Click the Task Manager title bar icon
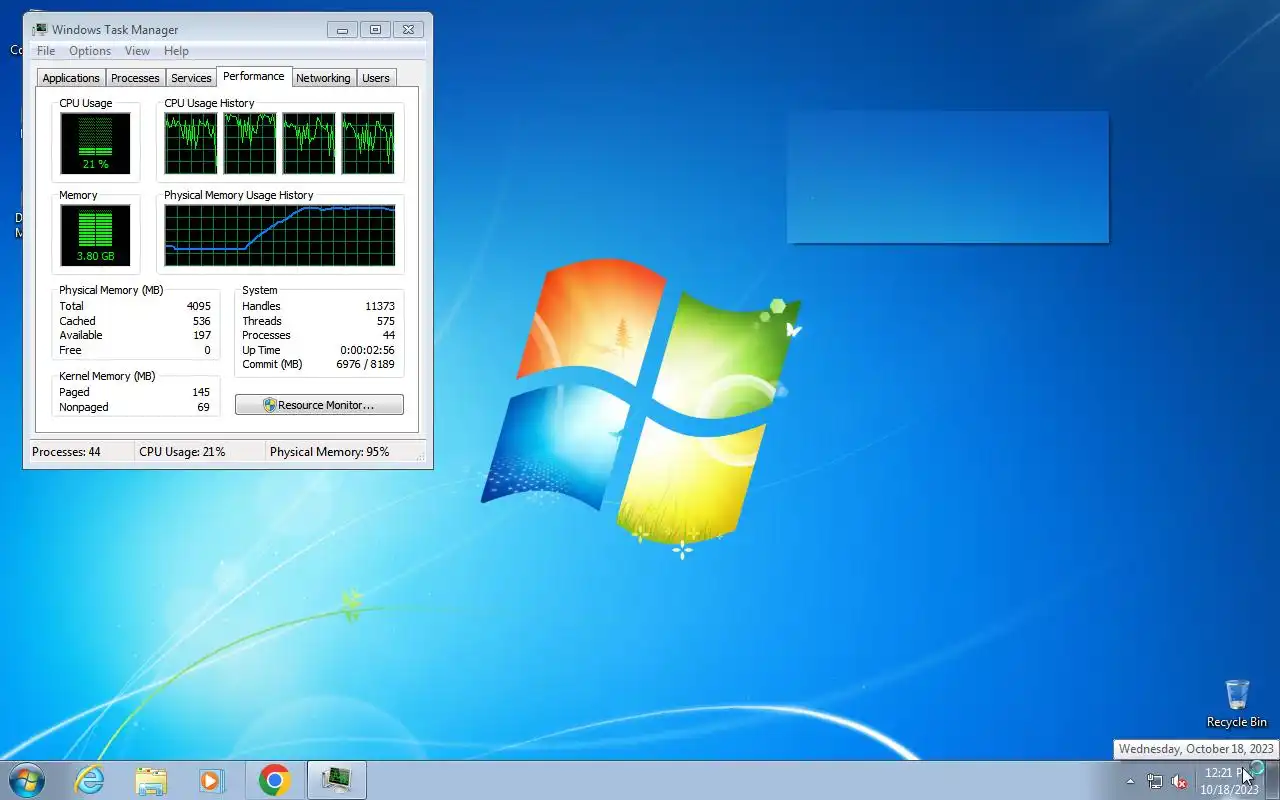 click(x=40, y=29)
